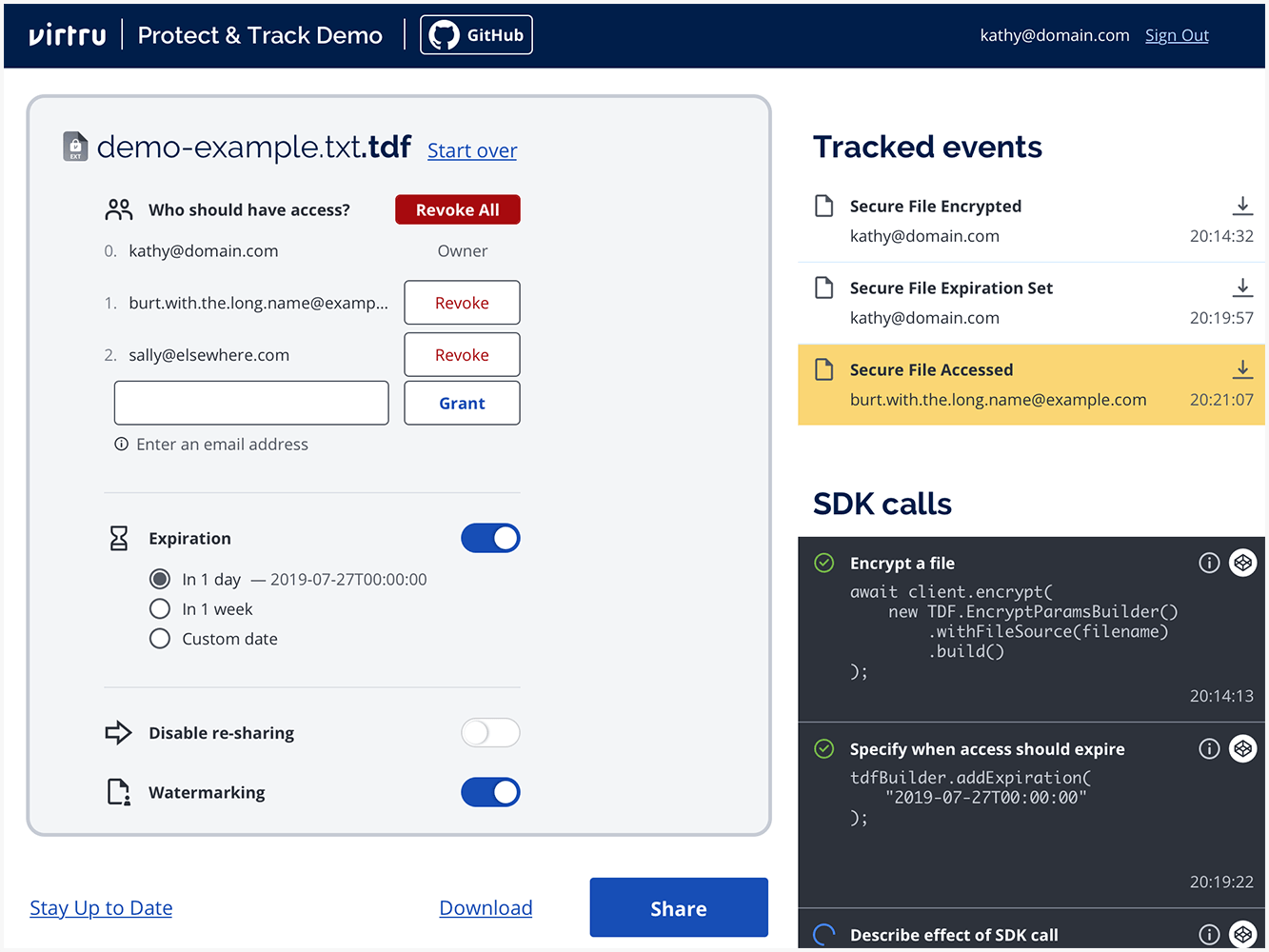Choose the "Custom date" expiration option
The image size is (1269, 952).
[159, 638]
